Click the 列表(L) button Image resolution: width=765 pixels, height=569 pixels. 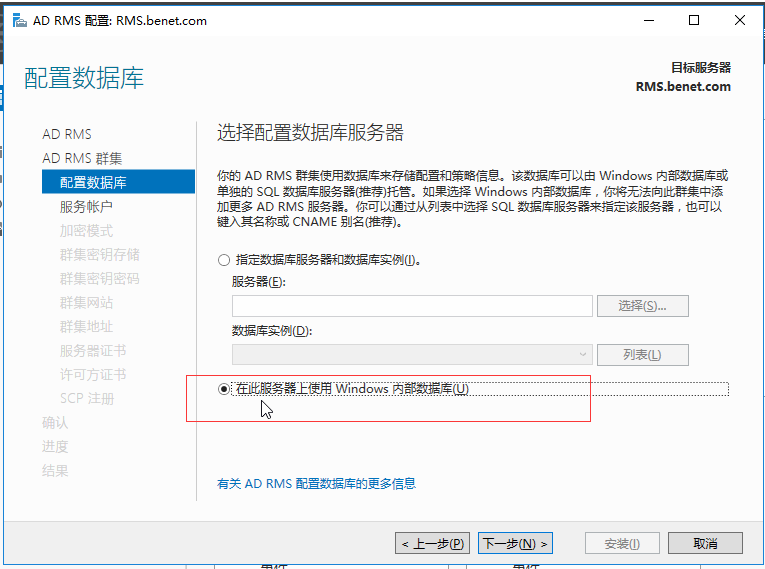(643, 355)
